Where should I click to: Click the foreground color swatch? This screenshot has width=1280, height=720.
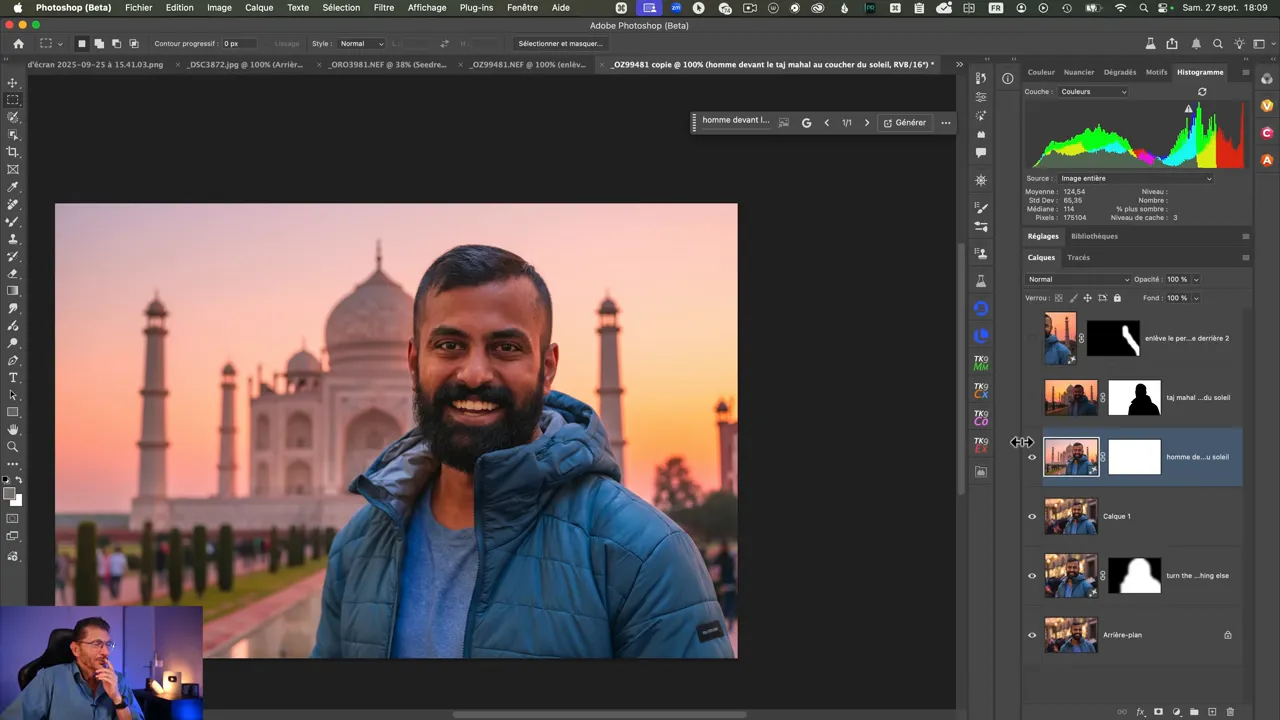(x=9, y=494)
